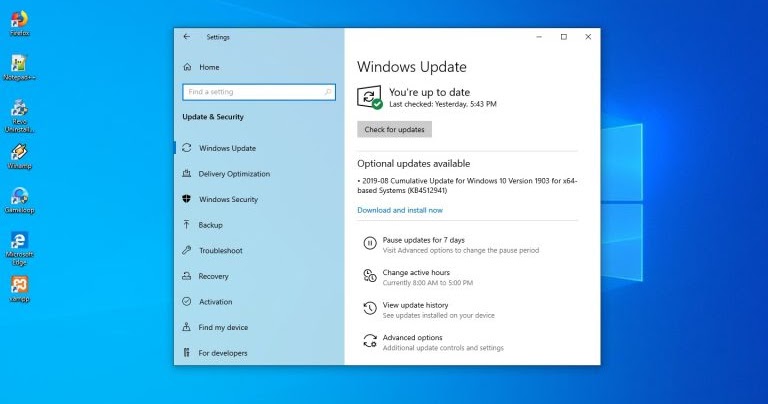Close the Settings window

point(588,37)
